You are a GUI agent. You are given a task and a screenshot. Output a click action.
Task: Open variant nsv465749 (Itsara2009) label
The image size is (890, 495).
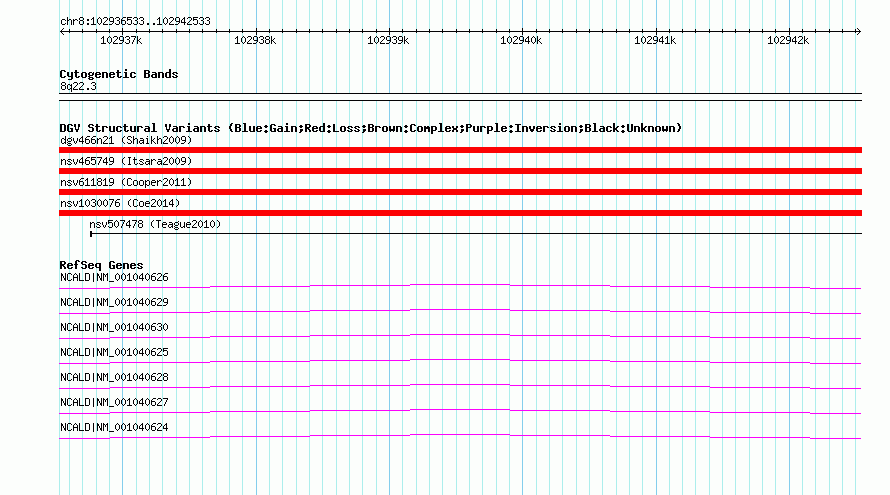pos(126,161)
